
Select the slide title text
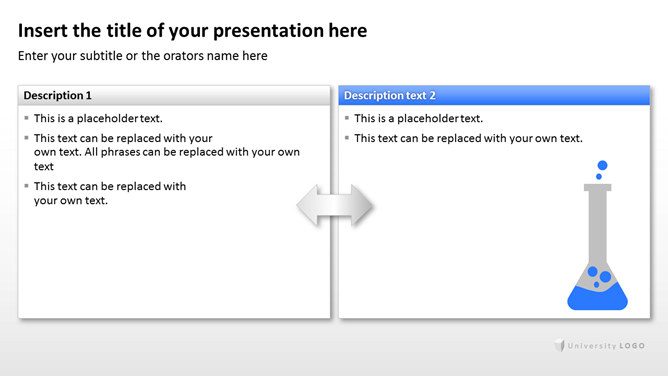[193, 31]
